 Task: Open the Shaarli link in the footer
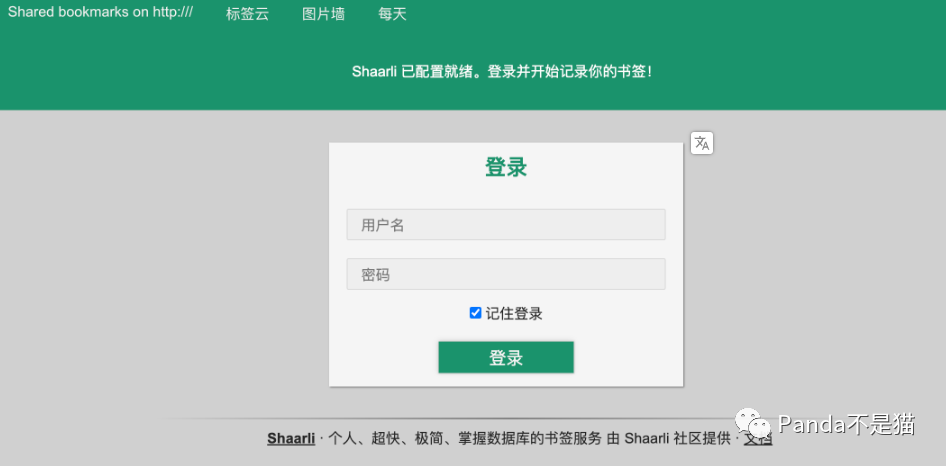click(291, 439)
